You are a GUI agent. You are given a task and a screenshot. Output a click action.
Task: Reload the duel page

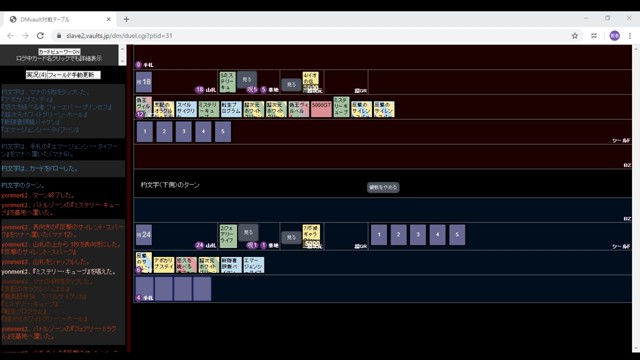coord(40,36)
